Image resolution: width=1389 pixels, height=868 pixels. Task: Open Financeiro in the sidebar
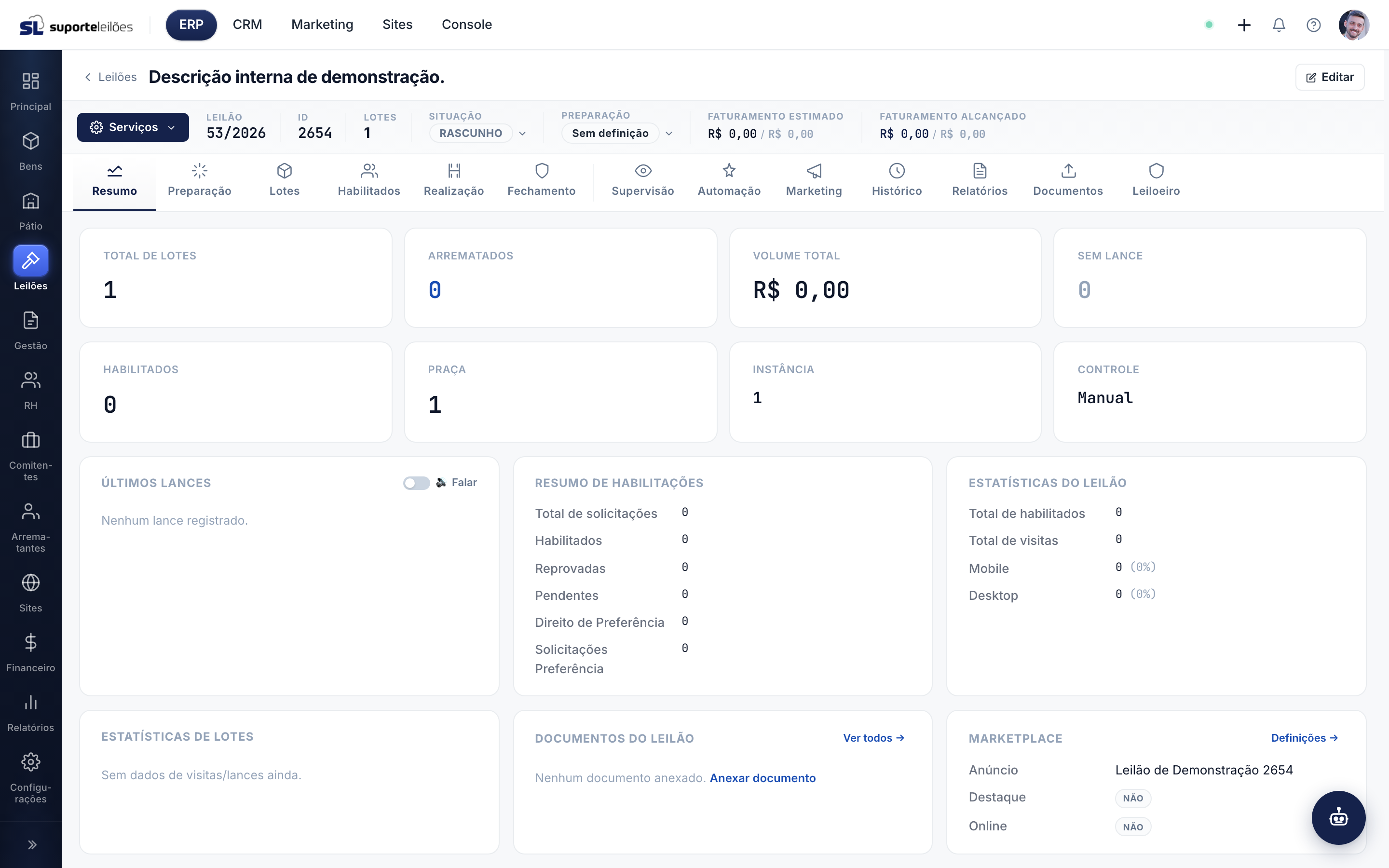coord(30,652)
